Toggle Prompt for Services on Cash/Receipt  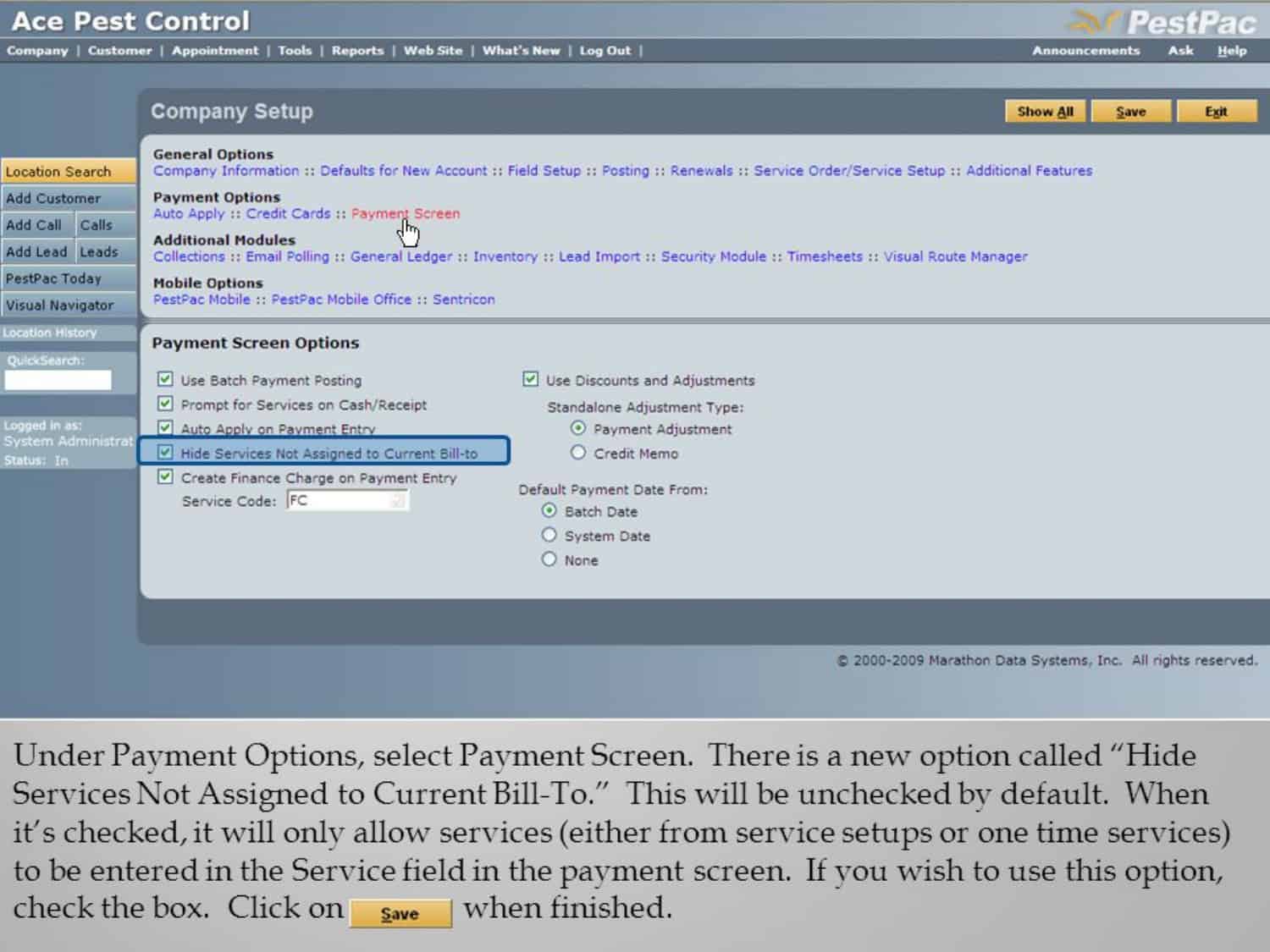[165, 404]
